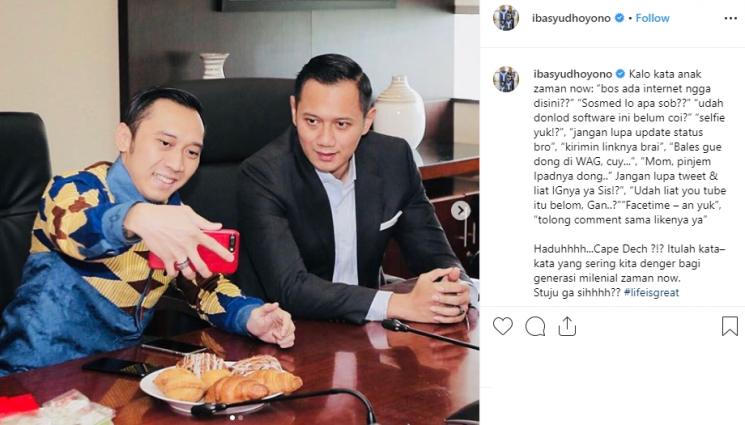The width and height of the screenshot is (745, 425).
Task: Advance to next photo with arrow
Action: click(x=460, y=211)
